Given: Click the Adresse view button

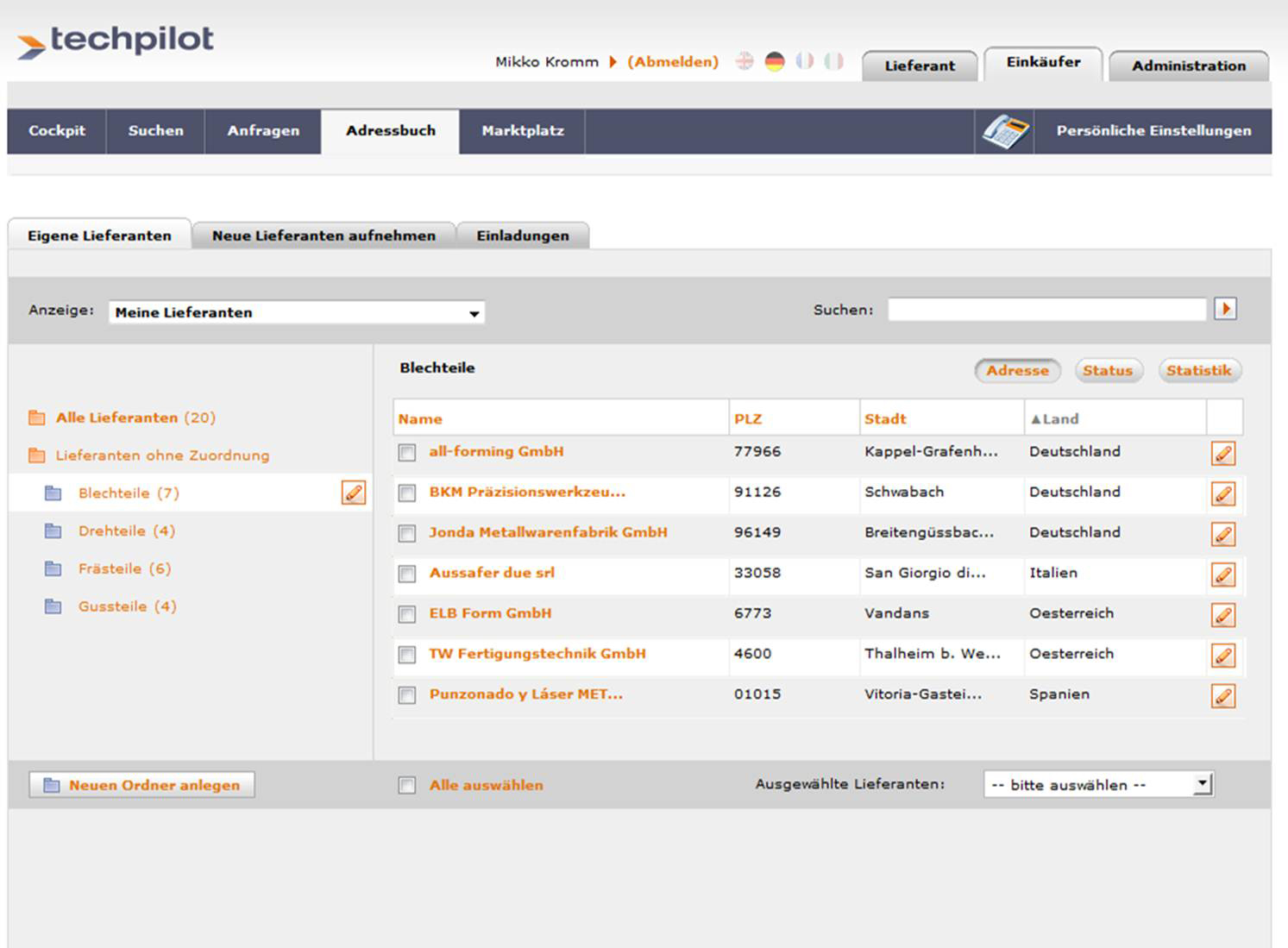Looking at the screenshot, I should pos(1018,370).
